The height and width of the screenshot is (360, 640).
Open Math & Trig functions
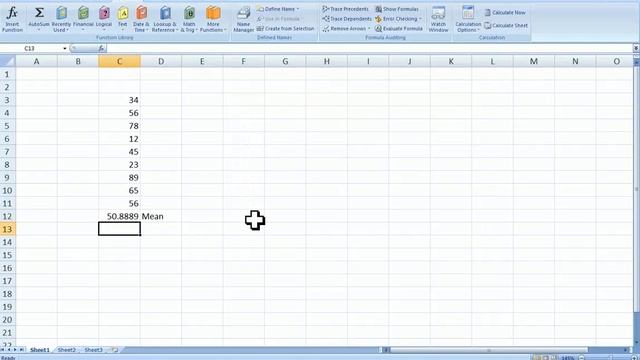pyautogui.click(x=189, y=19)
